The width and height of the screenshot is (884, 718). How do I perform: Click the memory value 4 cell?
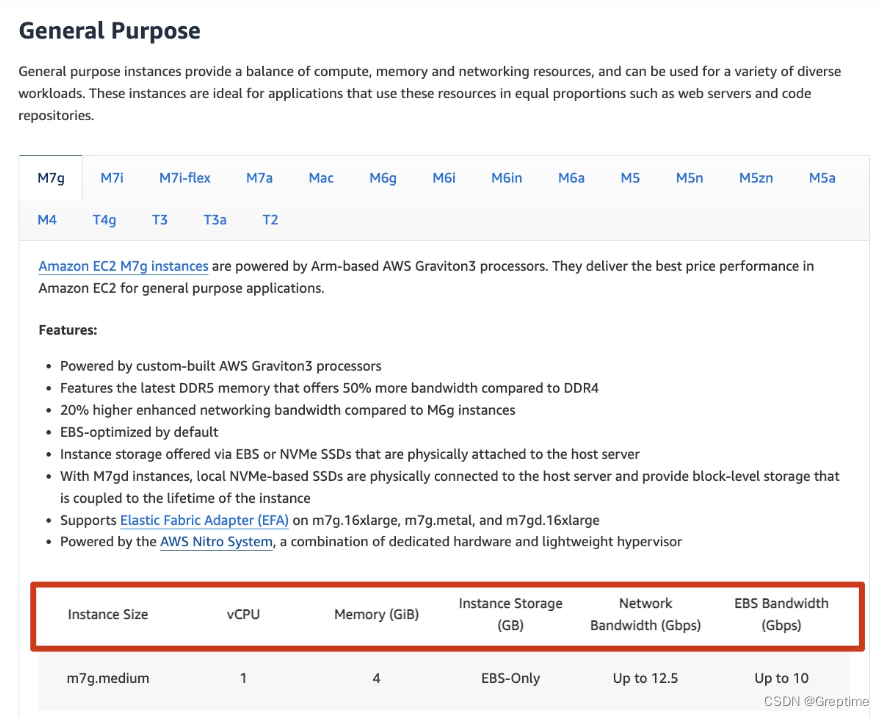[377, 678]
